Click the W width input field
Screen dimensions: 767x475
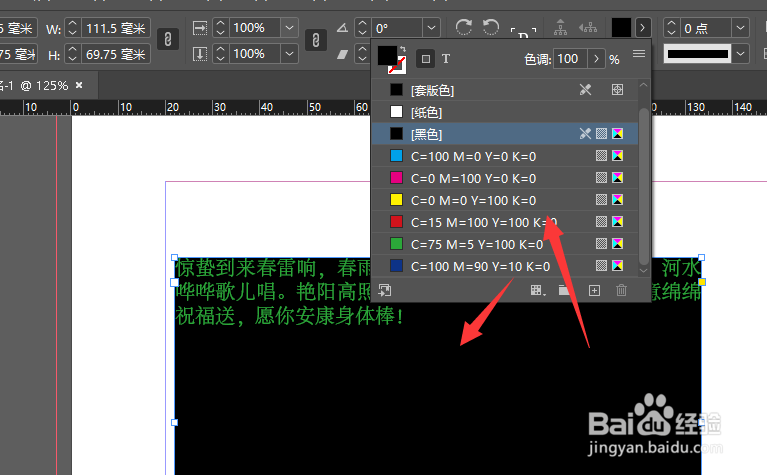115,28
